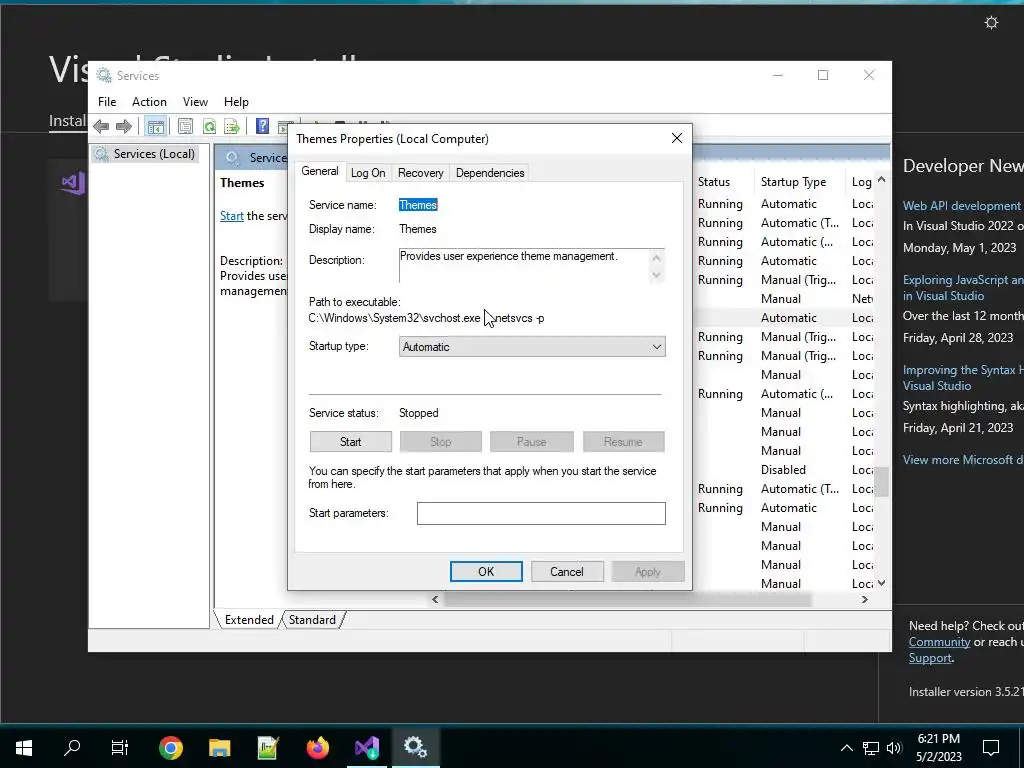Click the Visual Studio product icon in Installer
This screenshot has width=1024, height=768.
[x=73, y=183]
